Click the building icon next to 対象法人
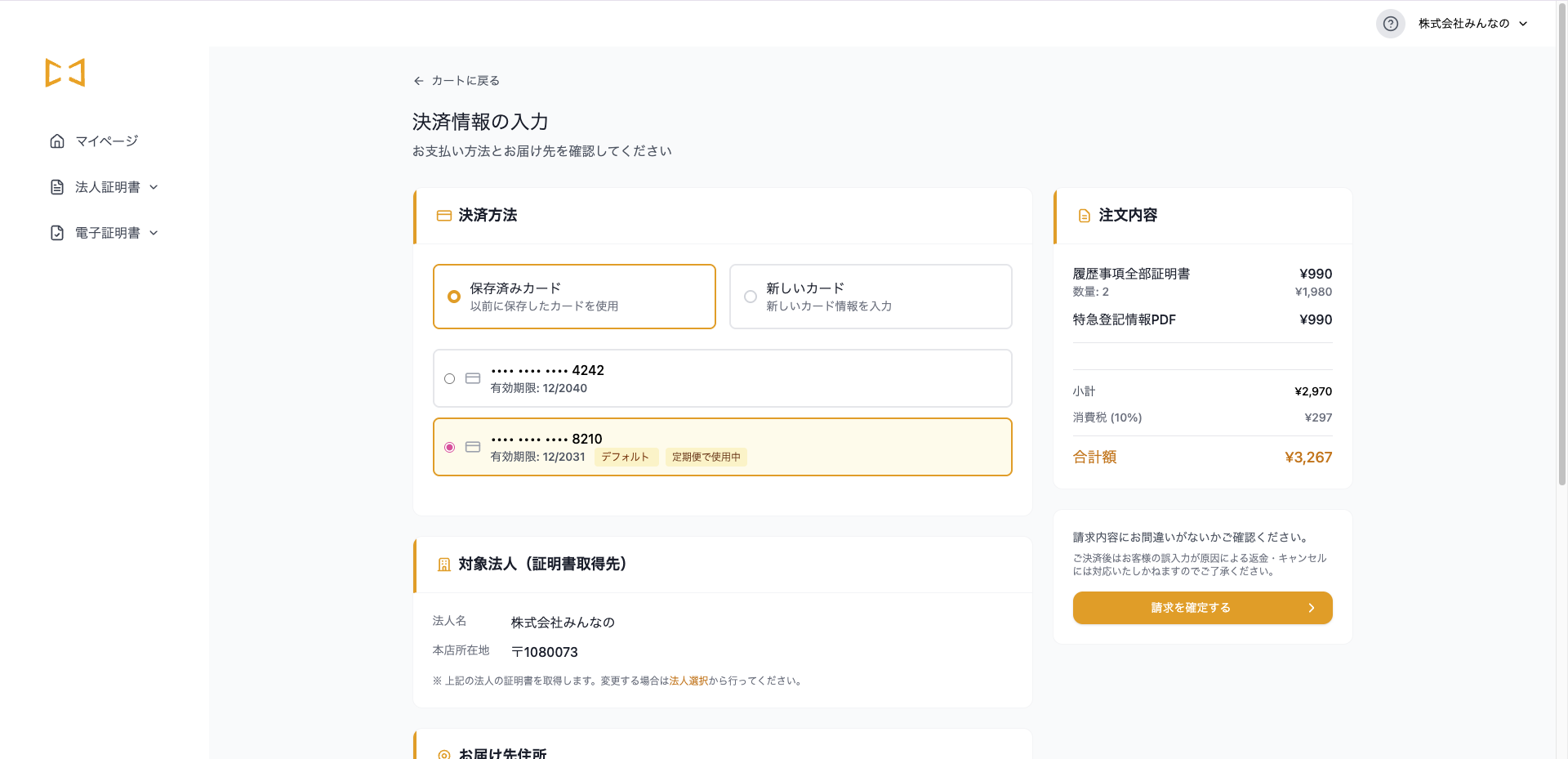Screen dimensions: 1568x759 click(444, 565)
